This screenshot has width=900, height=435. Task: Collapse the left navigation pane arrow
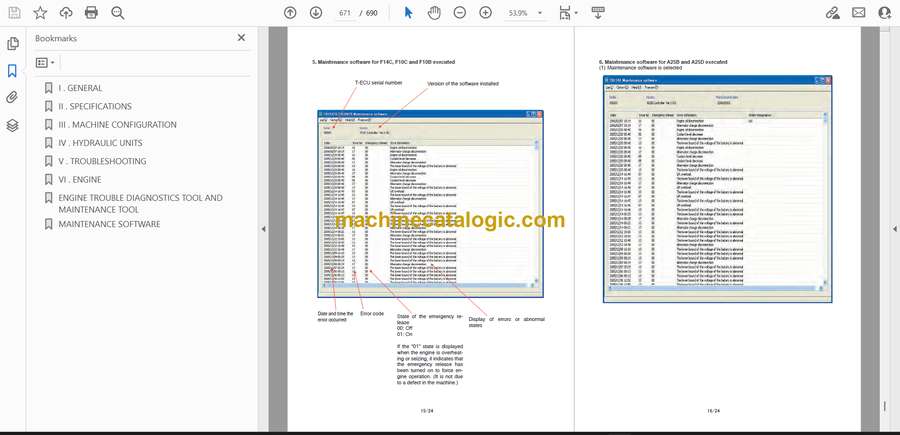263,229
